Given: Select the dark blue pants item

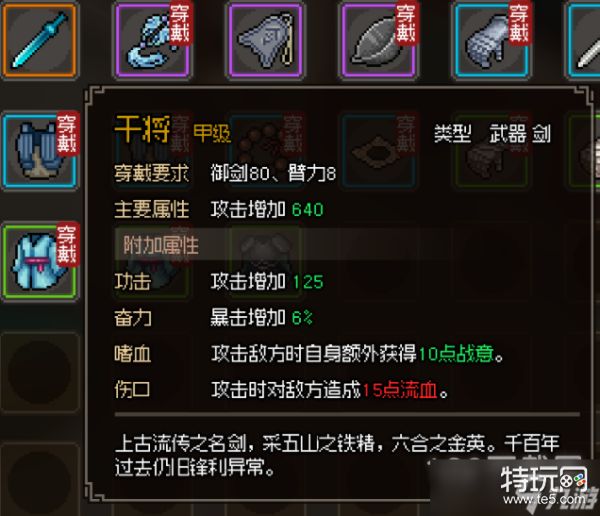Looking at the screenshot, I should [x=39, y=152].
